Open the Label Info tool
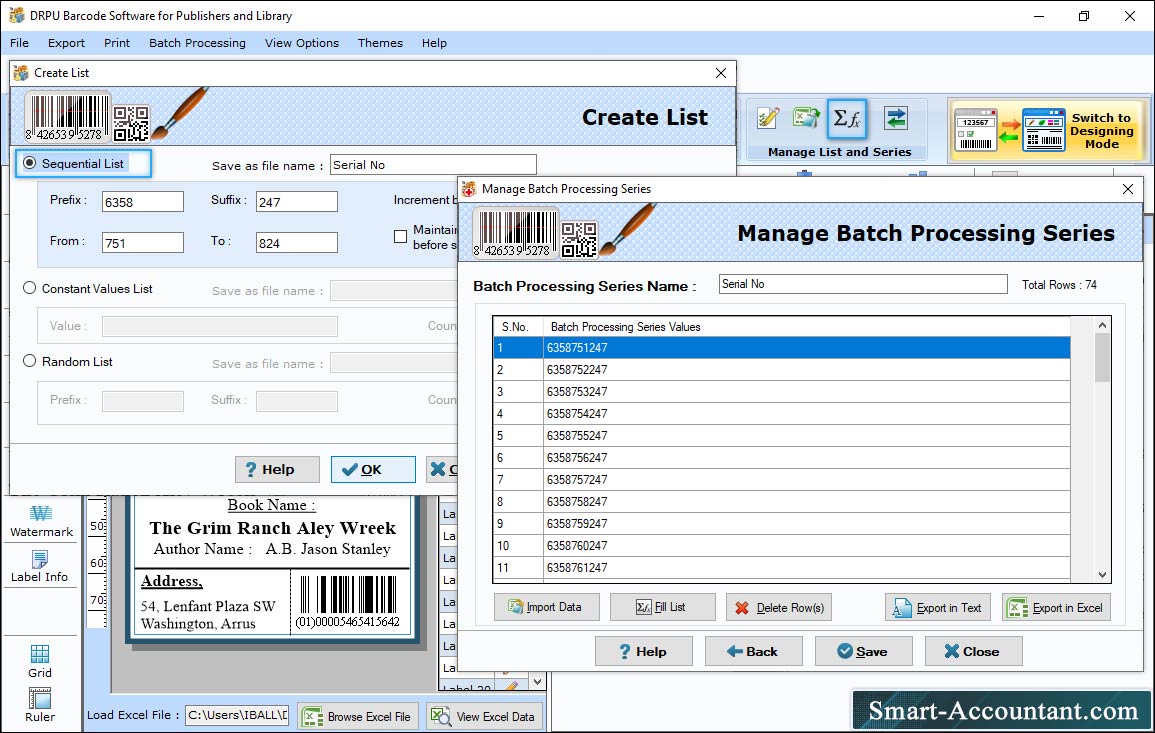The image size is (1155, 733). (x=39, y=567)
